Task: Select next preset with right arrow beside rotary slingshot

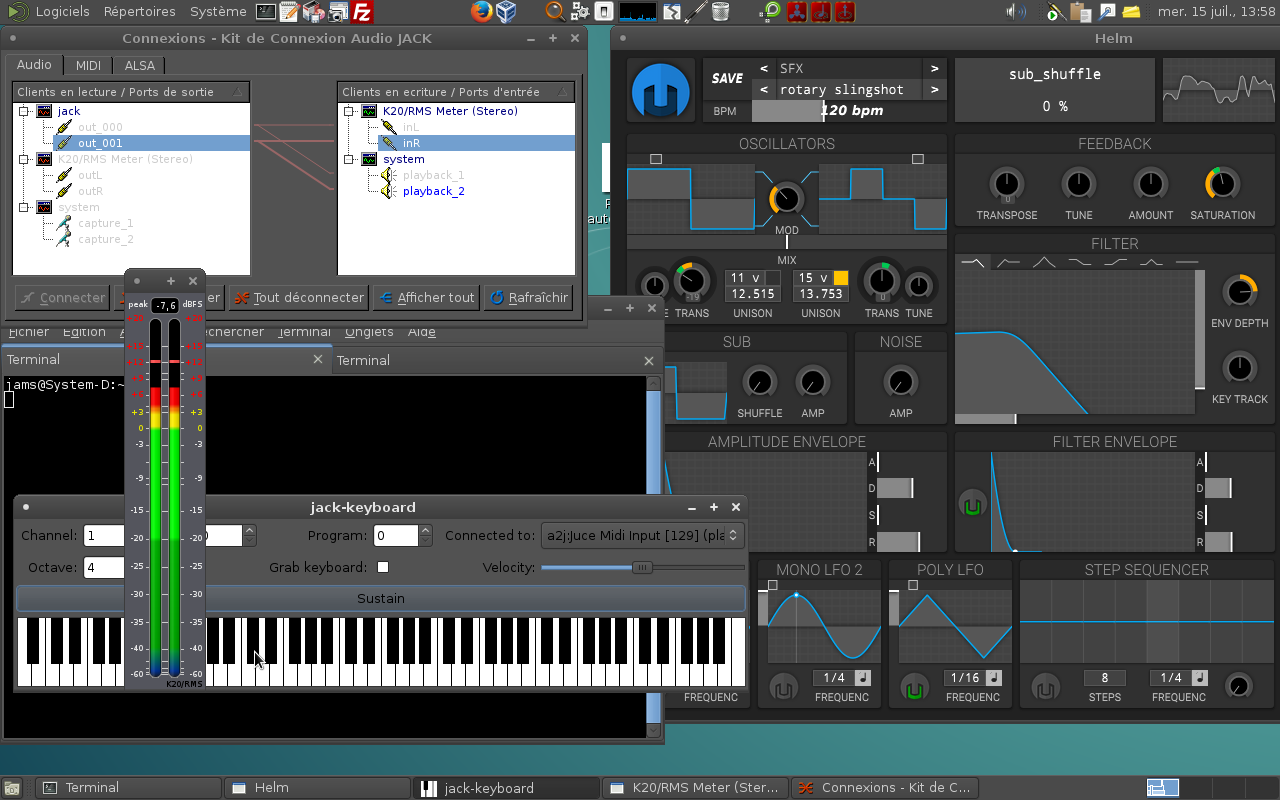Action: [934, 90]
